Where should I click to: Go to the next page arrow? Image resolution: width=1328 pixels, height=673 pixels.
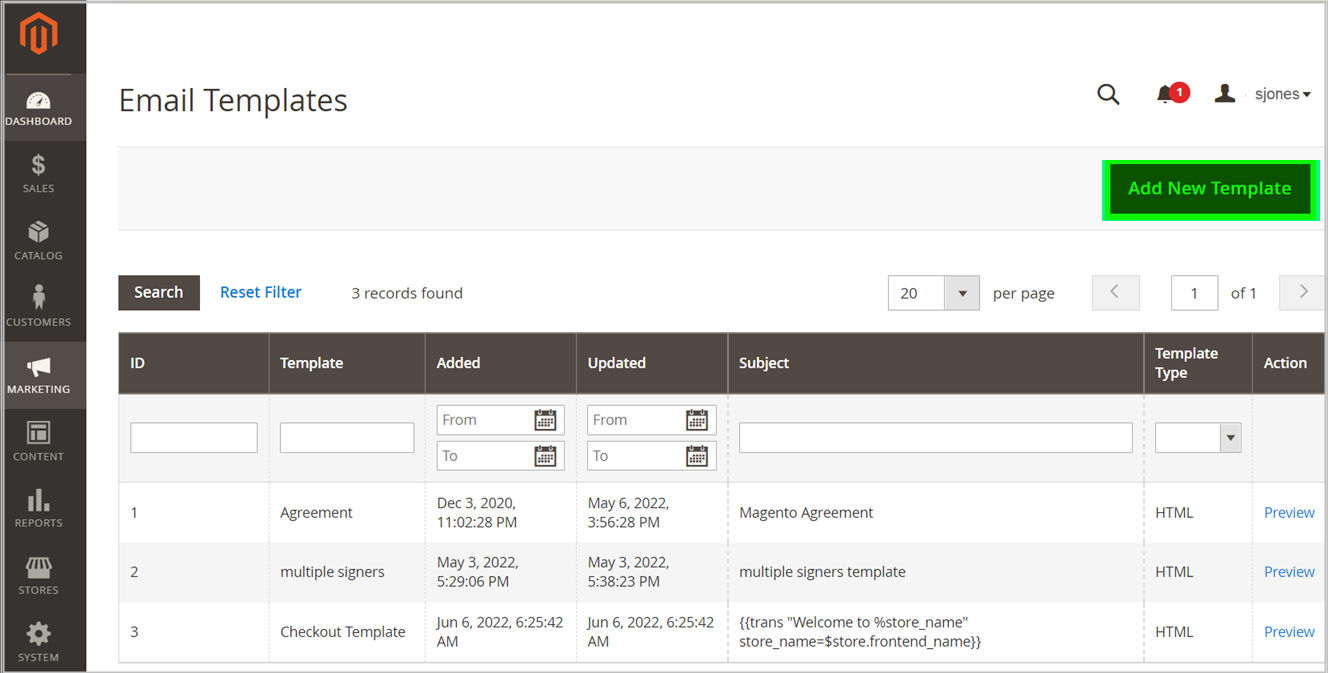coord(1302,292)
